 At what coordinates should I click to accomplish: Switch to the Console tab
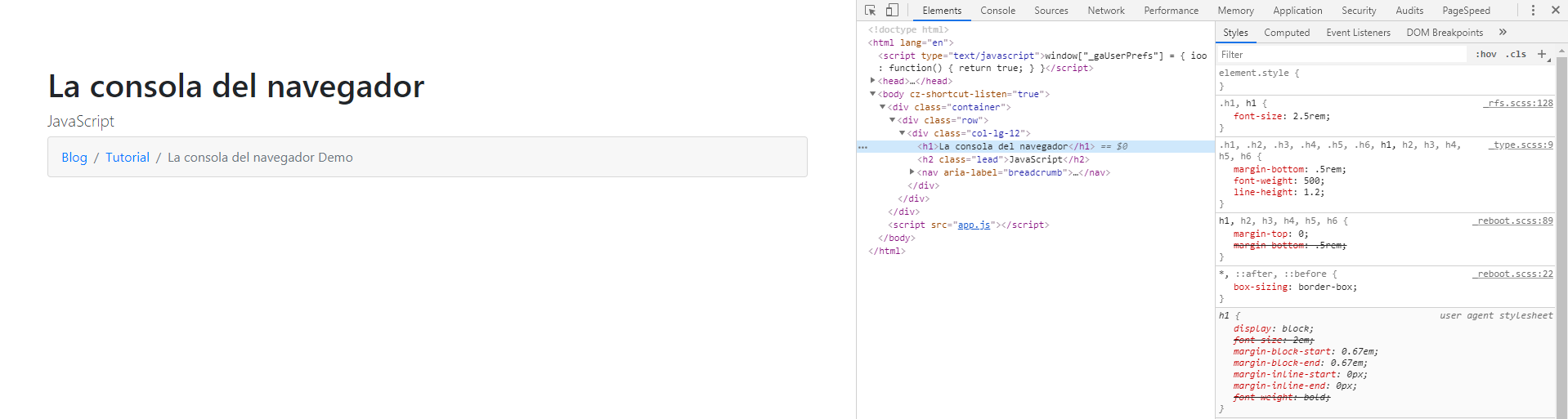click(x=997, y=11)
